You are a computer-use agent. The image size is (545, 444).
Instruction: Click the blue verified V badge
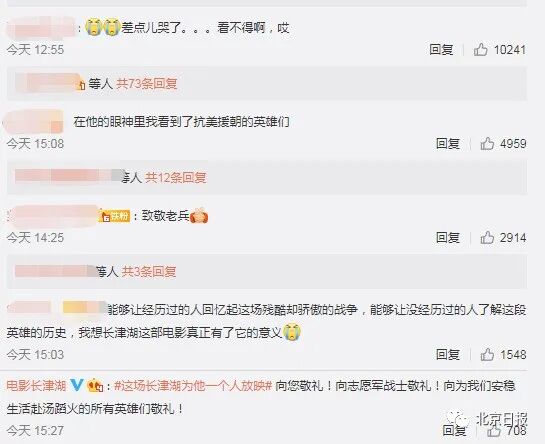[x=76, y=385]
